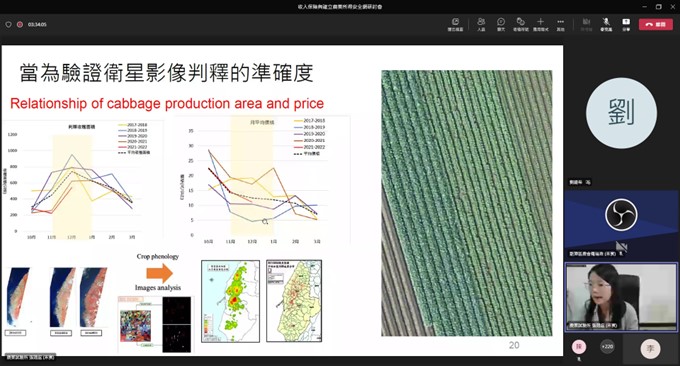Click the Share content icon
Image resolution: width=680 pixels, height=366 pixels.
point(626,24)
